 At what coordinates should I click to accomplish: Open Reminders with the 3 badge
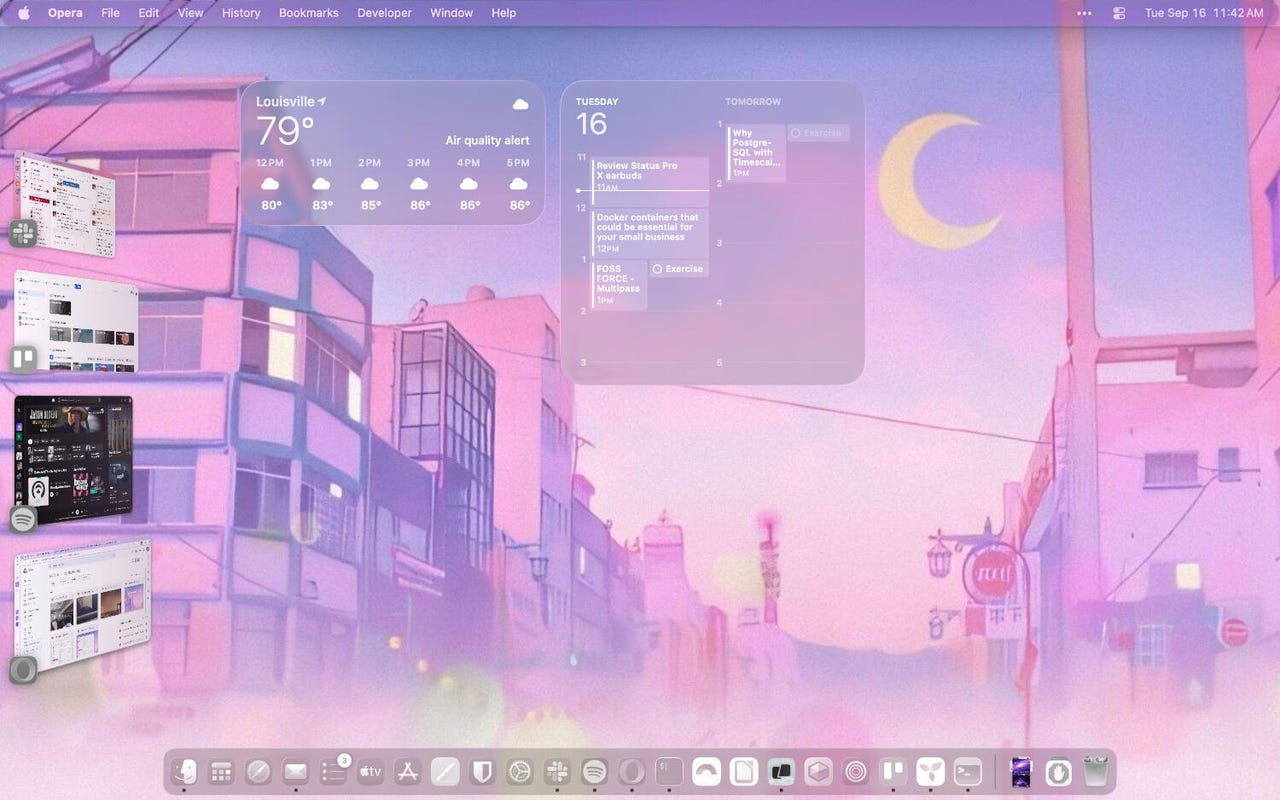(333, 771)
